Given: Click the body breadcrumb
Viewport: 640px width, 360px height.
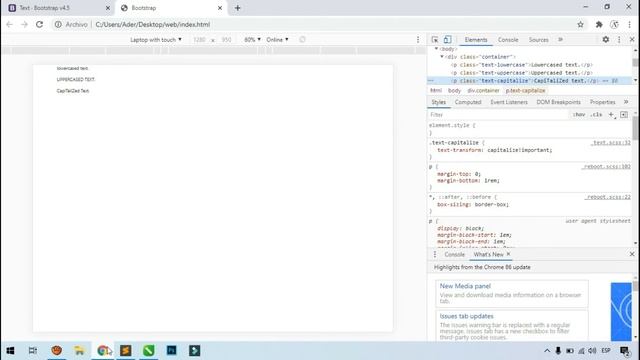Looking at the screenshot, I should pos(454,91).
